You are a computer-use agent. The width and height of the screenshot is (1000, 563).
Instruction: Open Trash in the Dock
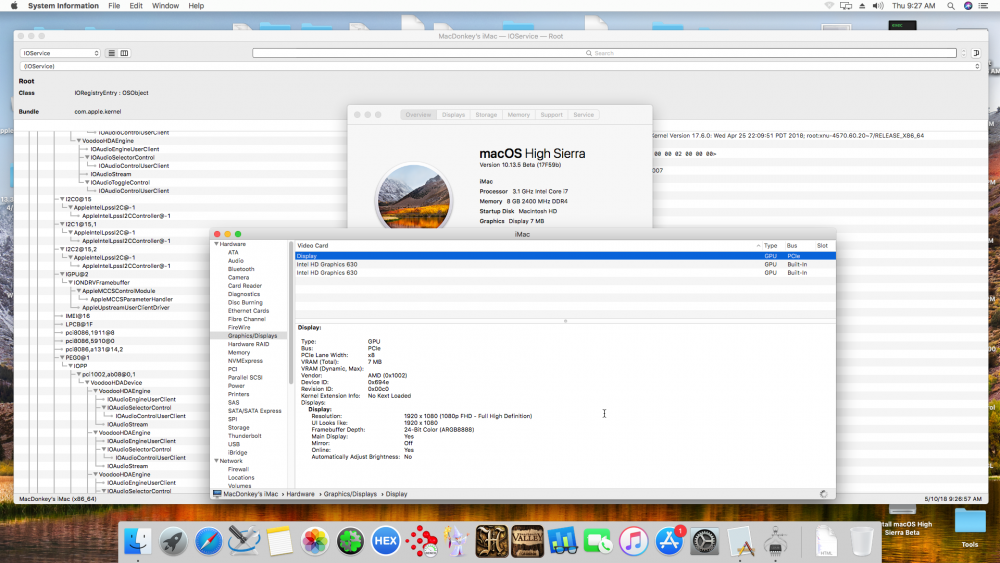(862, 541)
